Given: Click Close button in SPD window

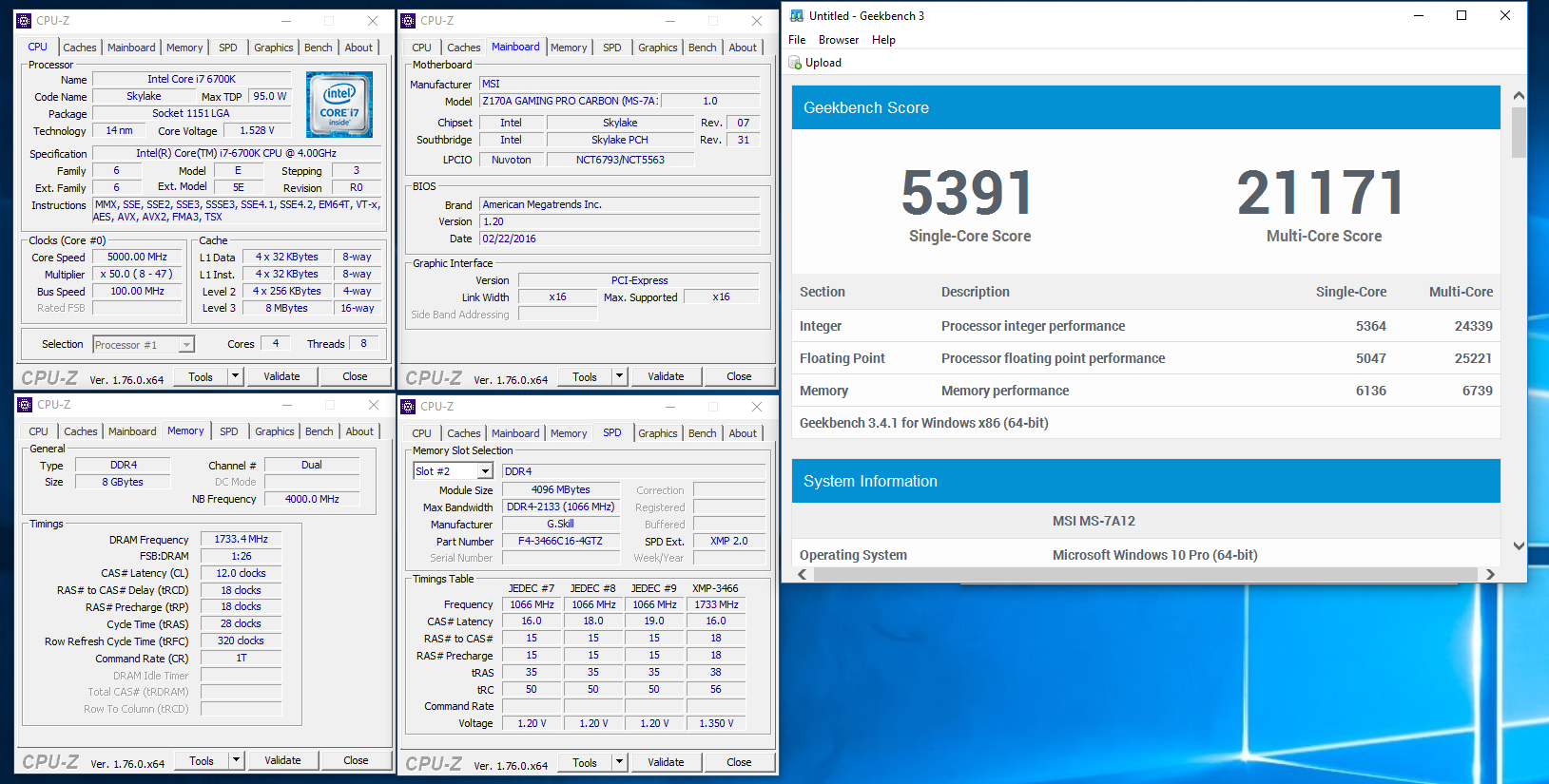Looking at the screenshot, I should point(739,762).
